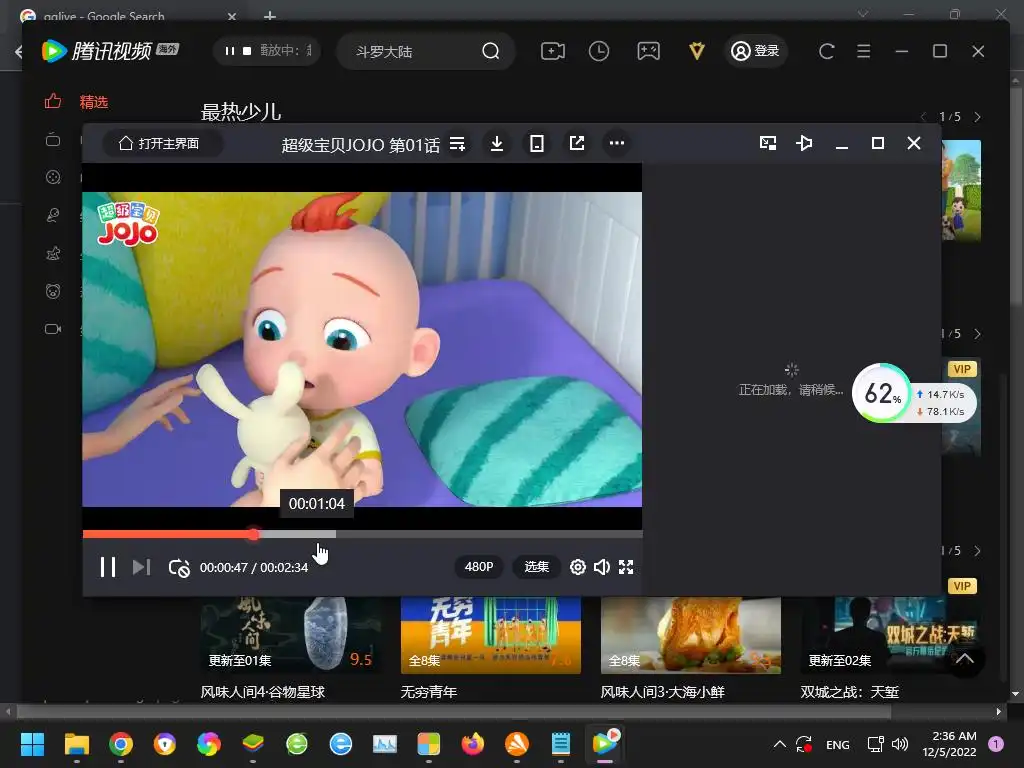The width and height of the screenshot is (1024, 768).
Task: Click the 62% network speed floating widget
Action: coord(914,393)
